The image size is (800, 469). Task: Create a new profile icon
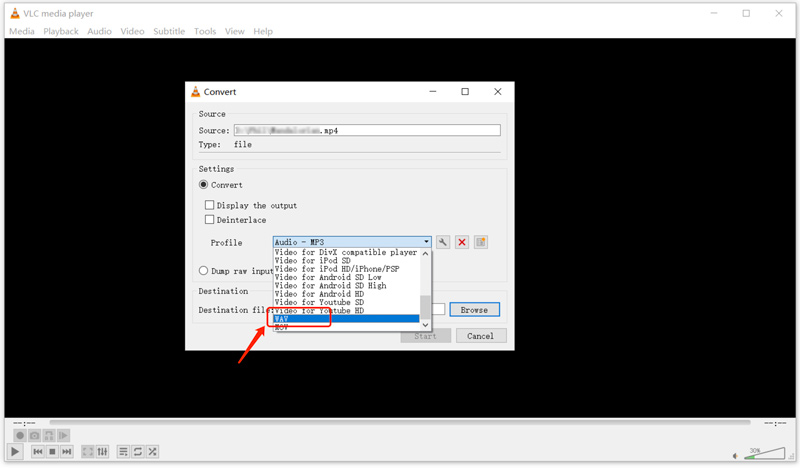coord(481,242)
